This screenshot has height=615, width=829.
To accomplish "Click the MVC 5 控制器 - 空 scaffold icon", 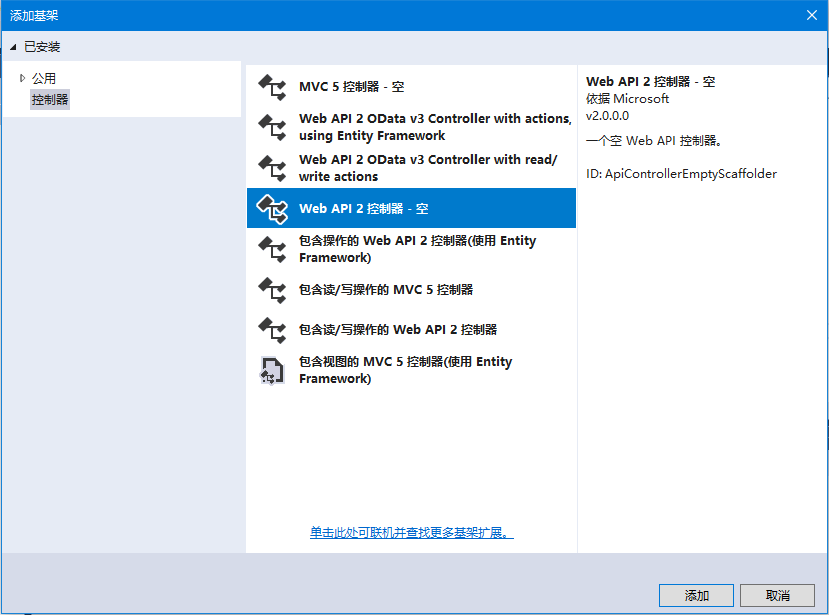I will pos(272,87).
